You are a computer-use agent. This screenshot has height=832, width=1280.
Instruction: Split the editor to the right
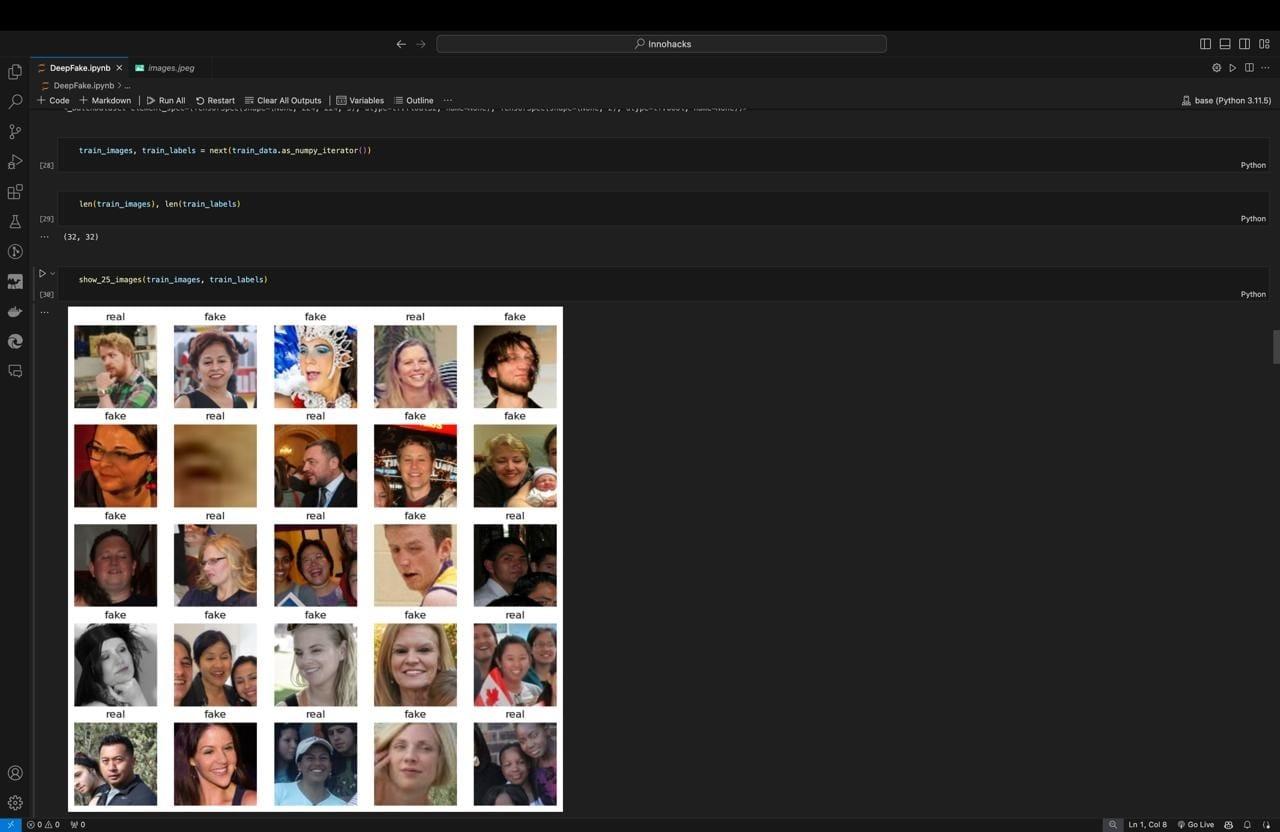click(1249, 68)
